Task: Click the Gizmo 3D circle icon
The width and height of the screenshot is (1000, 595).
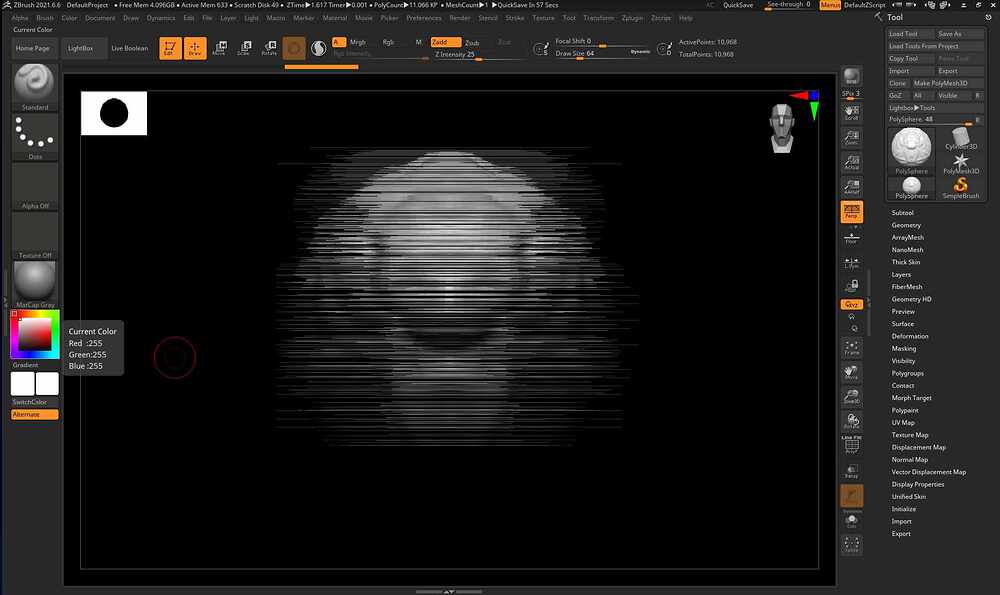Action: (294, 48)
